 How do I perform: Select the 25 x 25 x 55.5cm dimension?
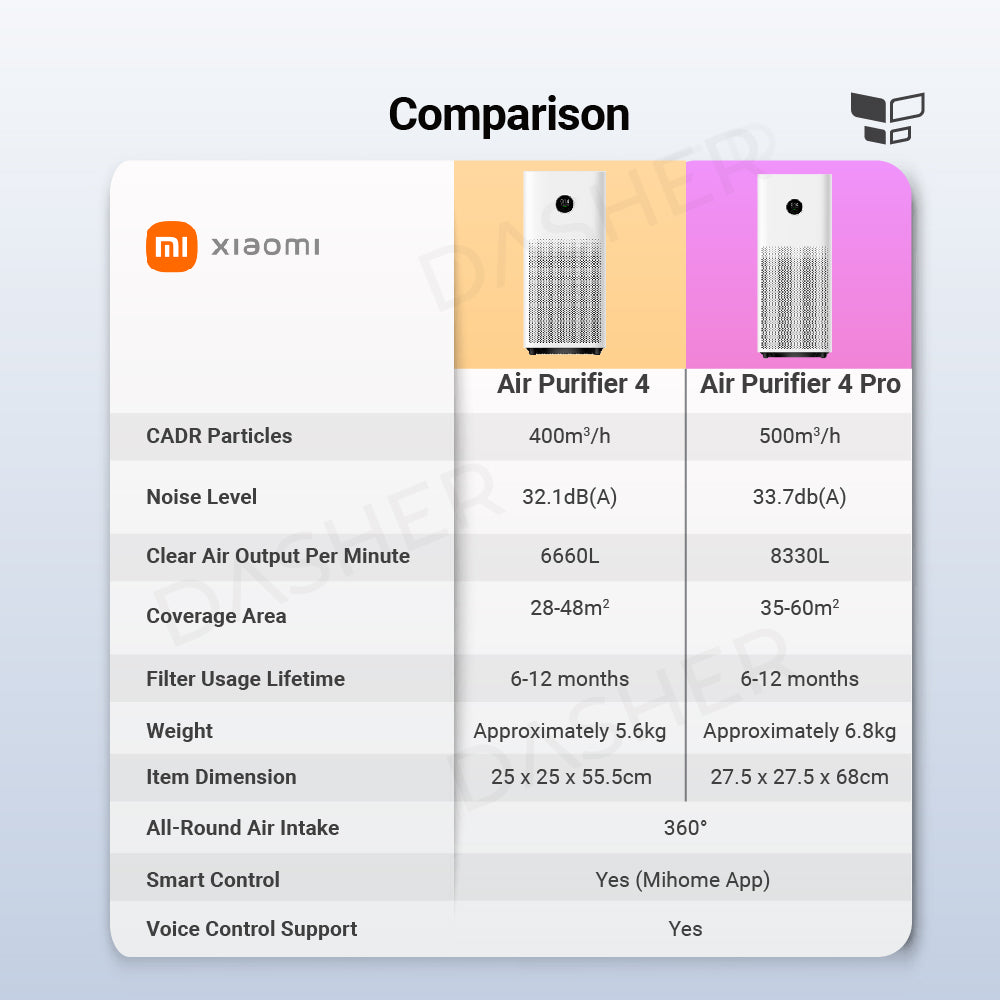[x=569, y=777]
